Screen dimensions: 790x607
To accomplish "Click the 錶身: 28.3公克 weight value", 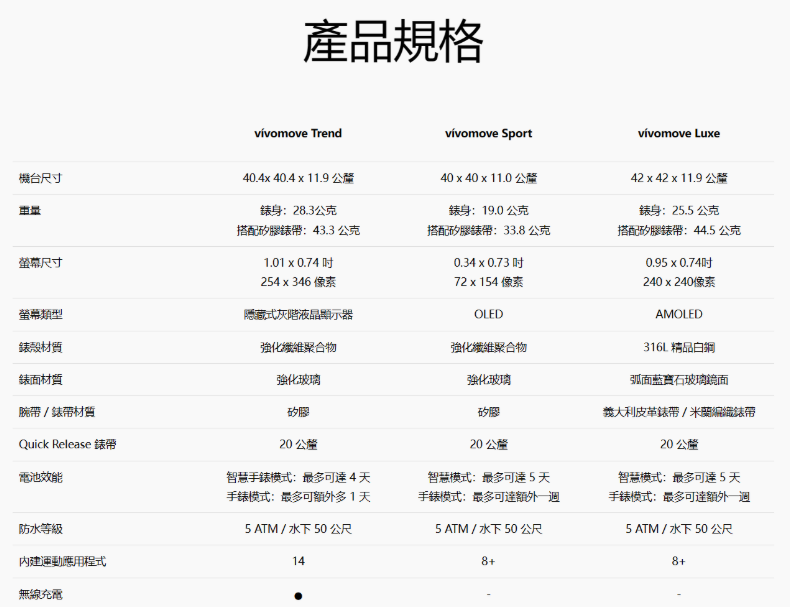I will 298,210.
